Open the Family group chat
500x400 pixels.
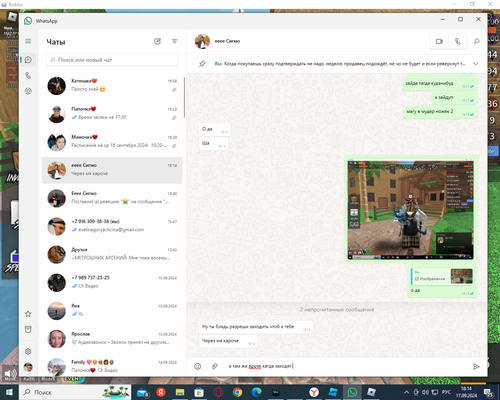click(x=112, y=366)
